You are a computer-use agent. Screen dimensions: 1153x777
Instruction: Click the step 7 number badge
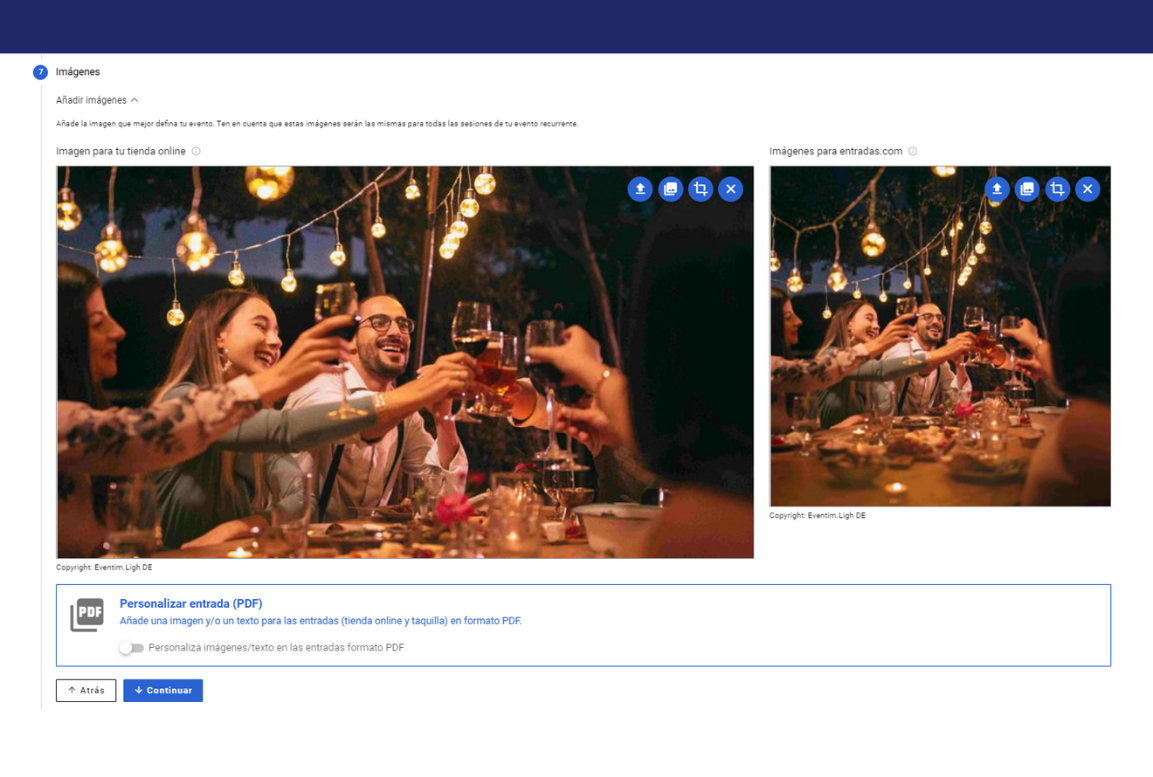click(40, 72)
